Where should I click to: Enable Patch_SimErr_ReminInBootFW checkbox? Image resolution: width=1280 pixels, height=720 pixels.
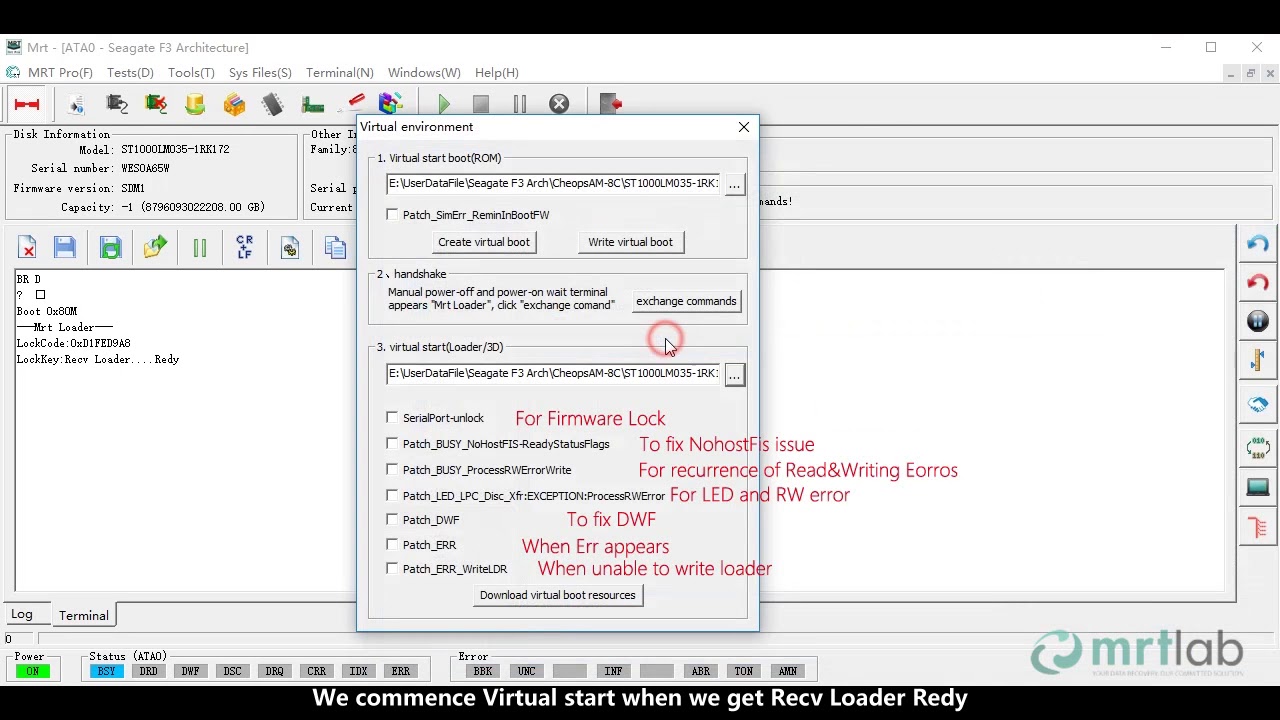click(x=392, y=214)
